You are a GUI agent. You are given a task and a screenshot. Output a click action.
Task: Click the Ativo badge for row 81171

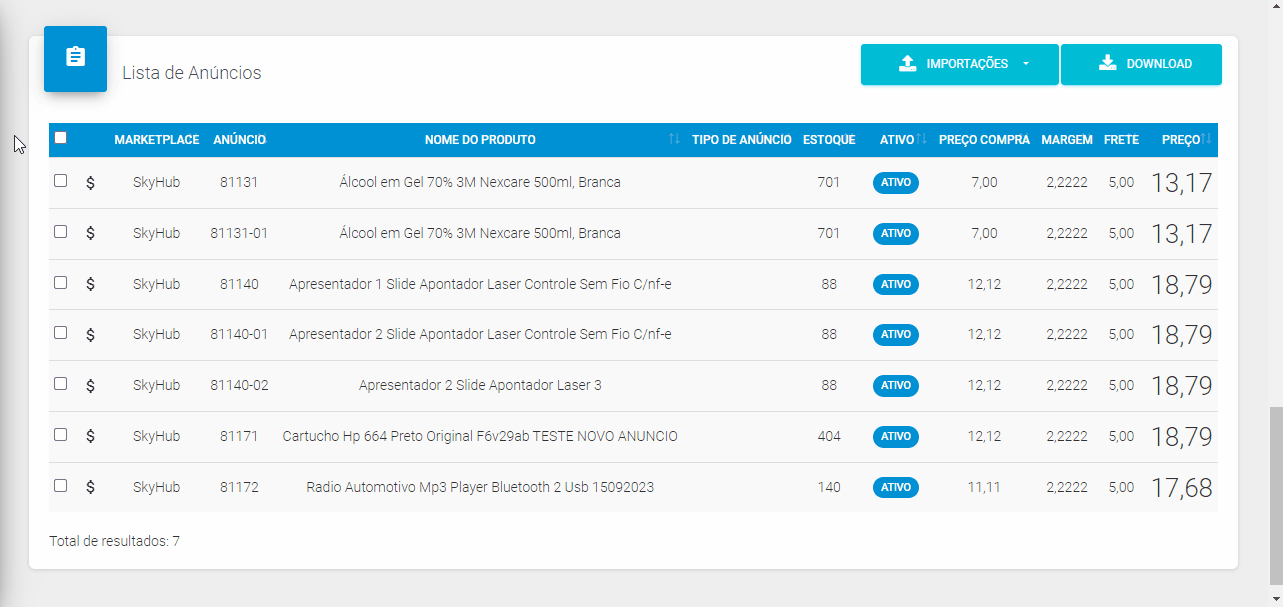coord(896,436)
